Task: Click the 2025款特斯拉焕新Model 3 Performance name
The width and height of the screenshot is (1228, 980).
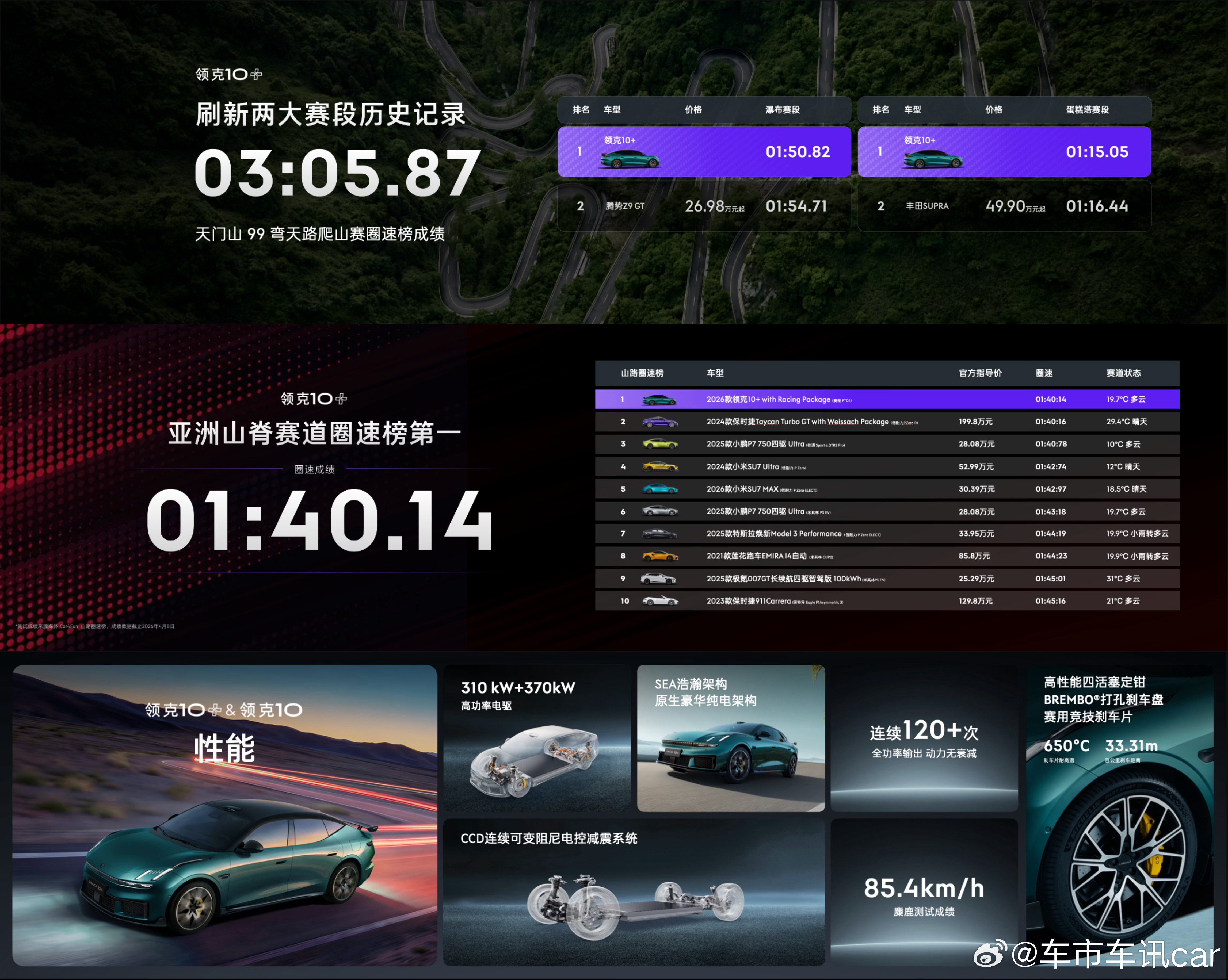Action: pos(773,534)
